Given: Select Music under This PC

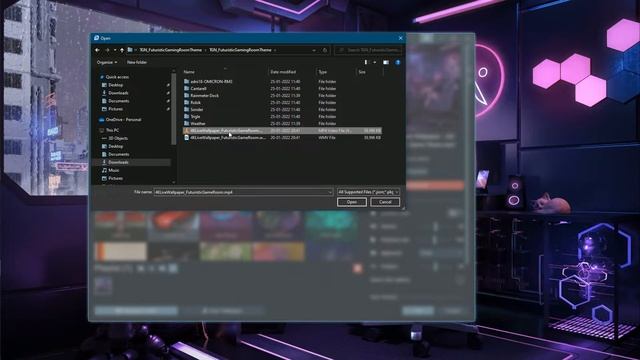Looking at the screenshot, I should (113, 170).
